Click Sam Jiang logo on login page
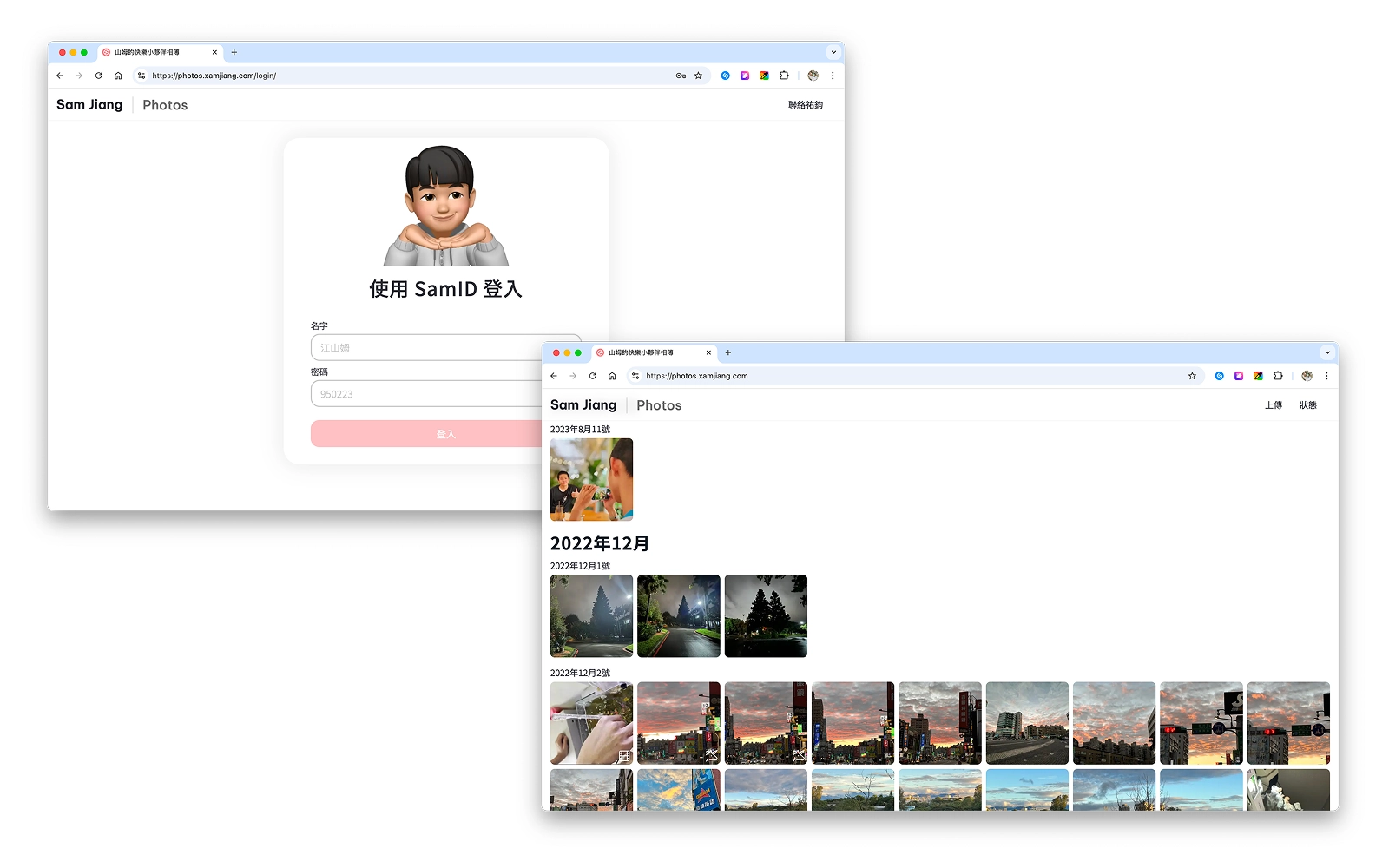Viewport: 1389px width, 868px height. (89, 105)
